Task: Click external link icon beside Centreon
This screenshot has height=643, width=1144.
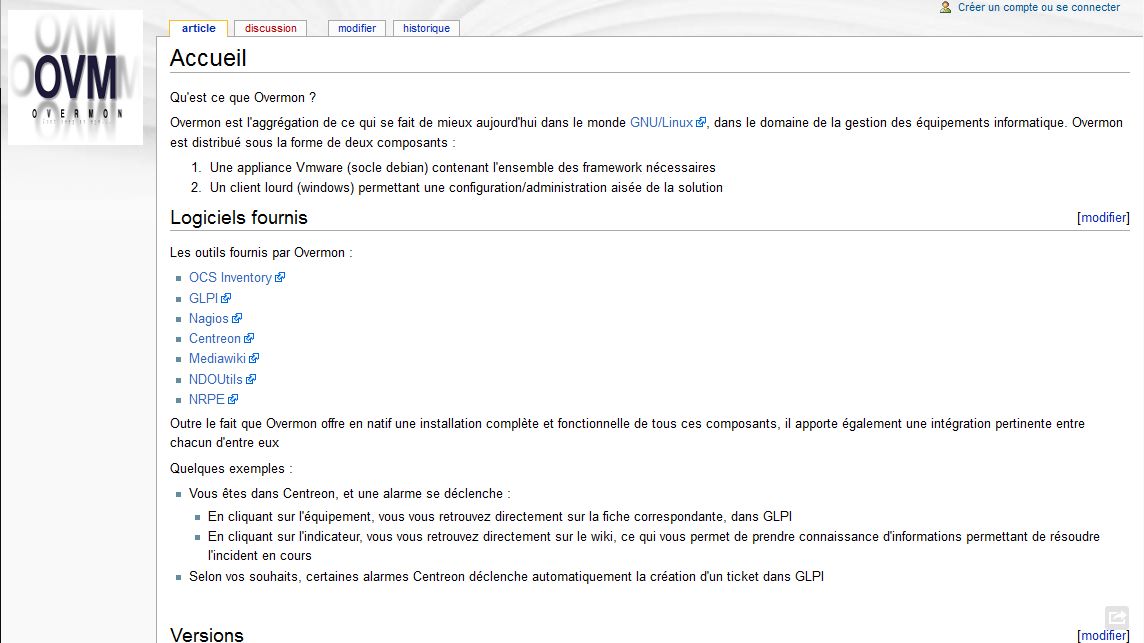Action: pyautogui.click(x=250, y=339)
